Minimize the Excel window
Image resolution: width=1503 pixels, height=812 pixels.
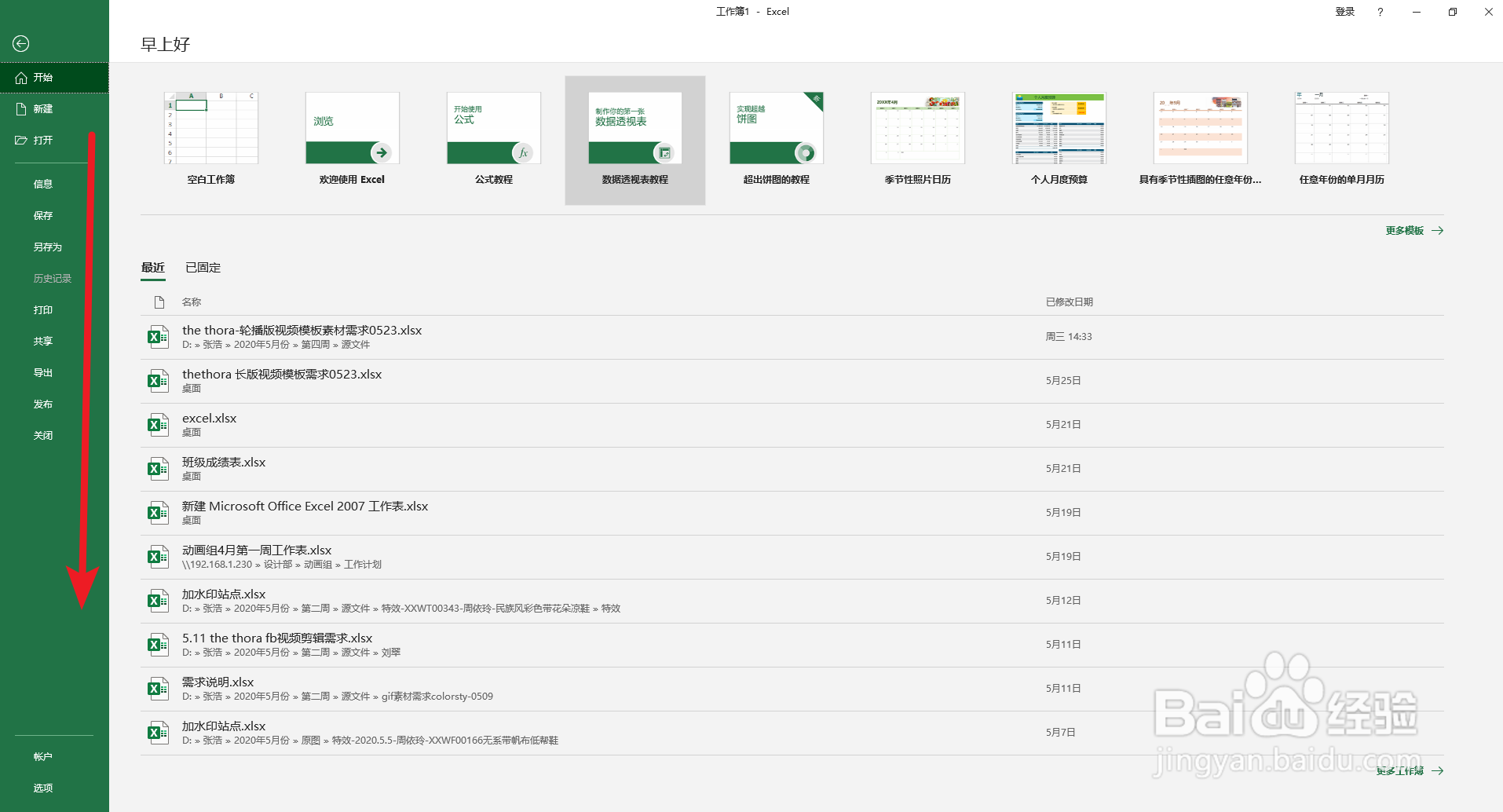(x=1417, y=12)
